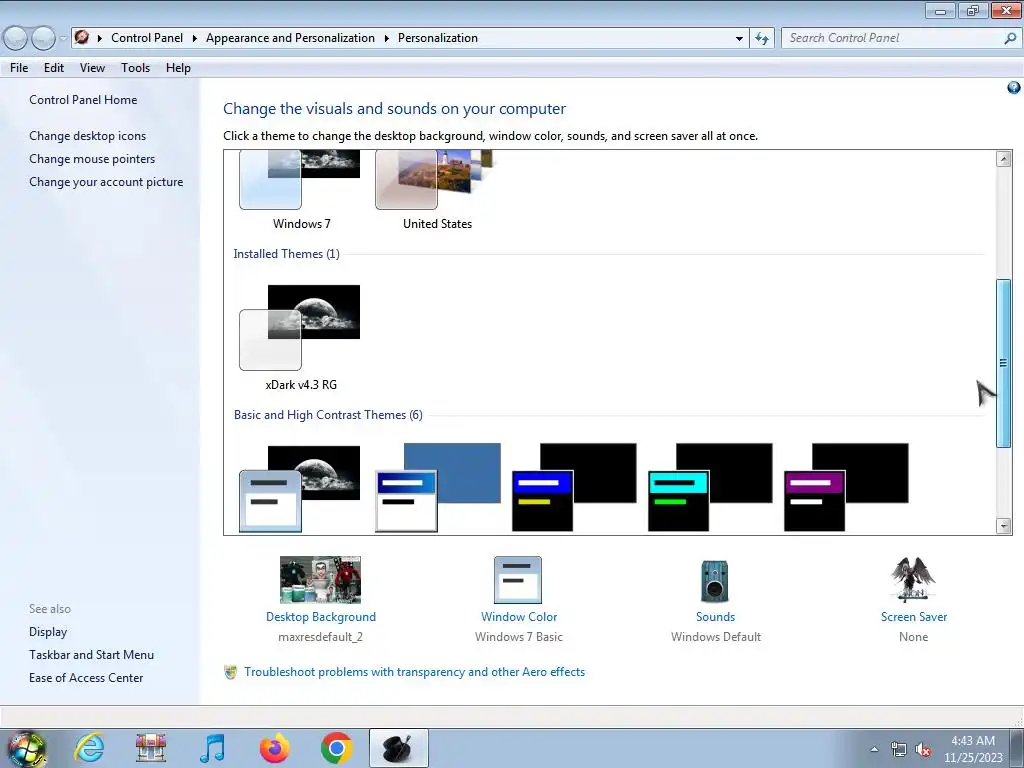Open the File menu

(19, 68)
